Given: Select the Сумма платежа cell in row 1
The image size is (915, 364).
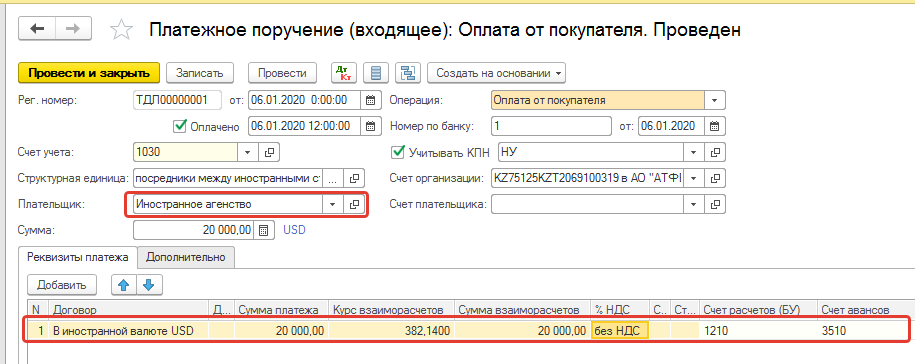Looking at the screenshot, I should click(x=281, y=331).
